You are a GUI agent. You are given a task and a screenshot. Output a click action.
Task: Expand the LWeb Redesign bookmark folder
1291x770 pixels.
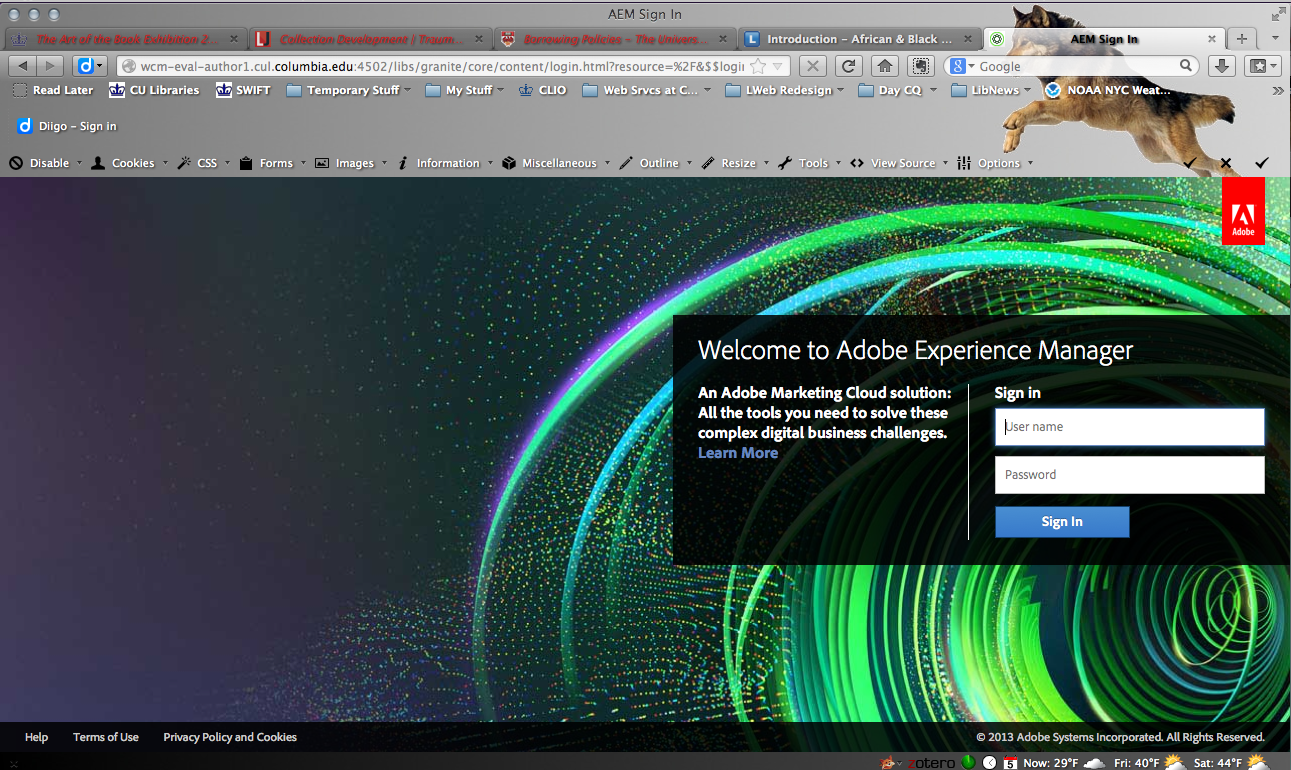[784, 90]
